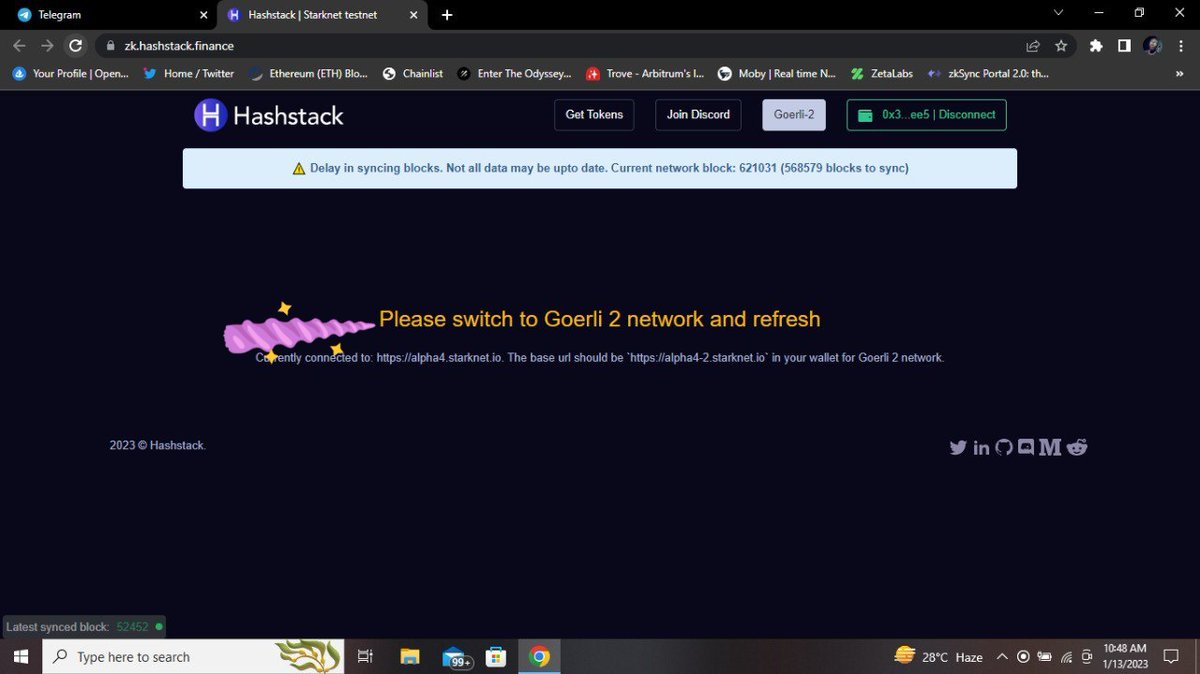Viewport: 1200px width, 674px height.
Task: Open the 10:48 AM clock calendar
Action: (x=1125, y=657)
